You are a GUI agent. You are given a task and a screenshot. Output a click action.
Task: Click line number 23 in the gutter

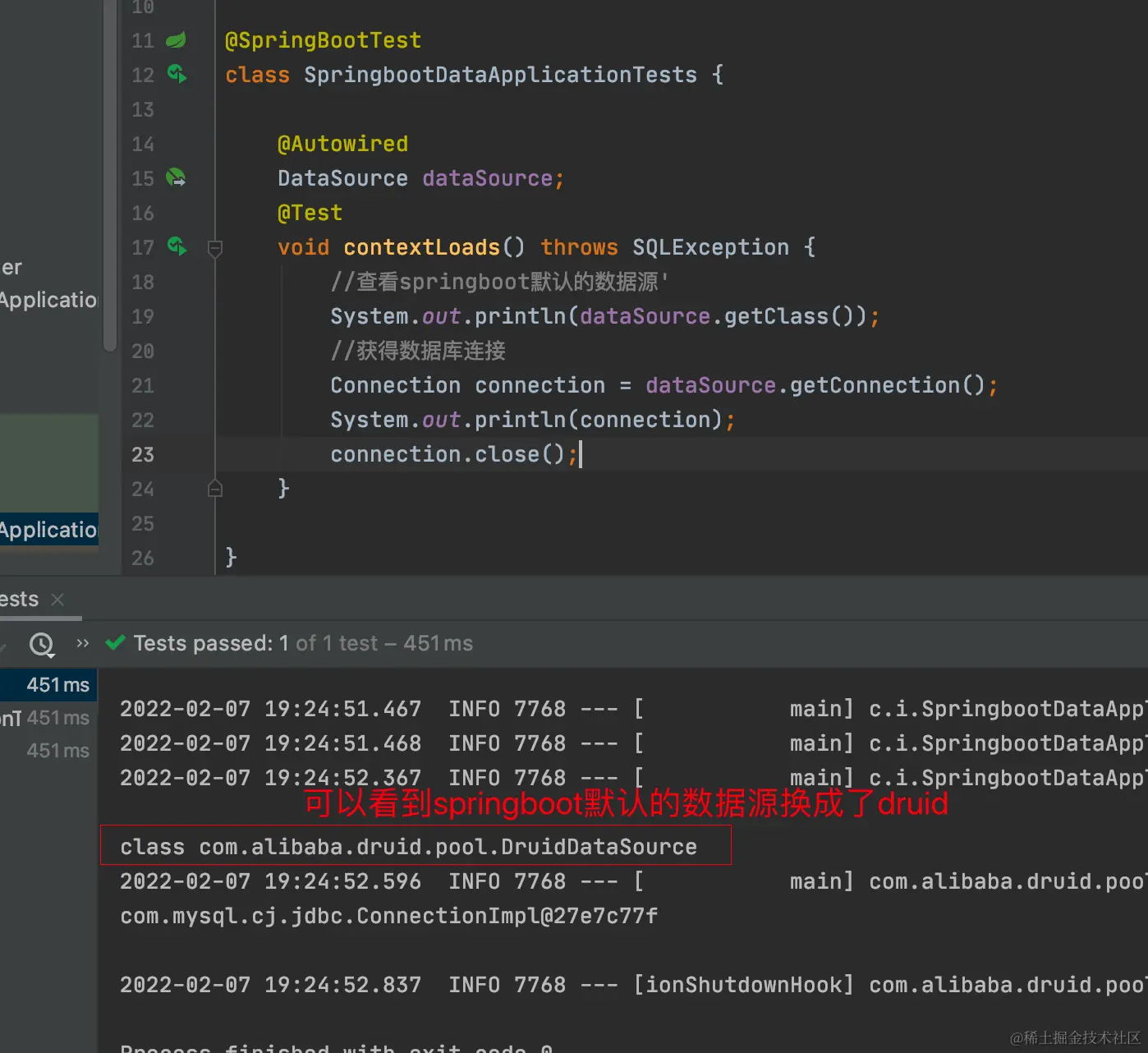pyautogui.click(x=143, y=454)
